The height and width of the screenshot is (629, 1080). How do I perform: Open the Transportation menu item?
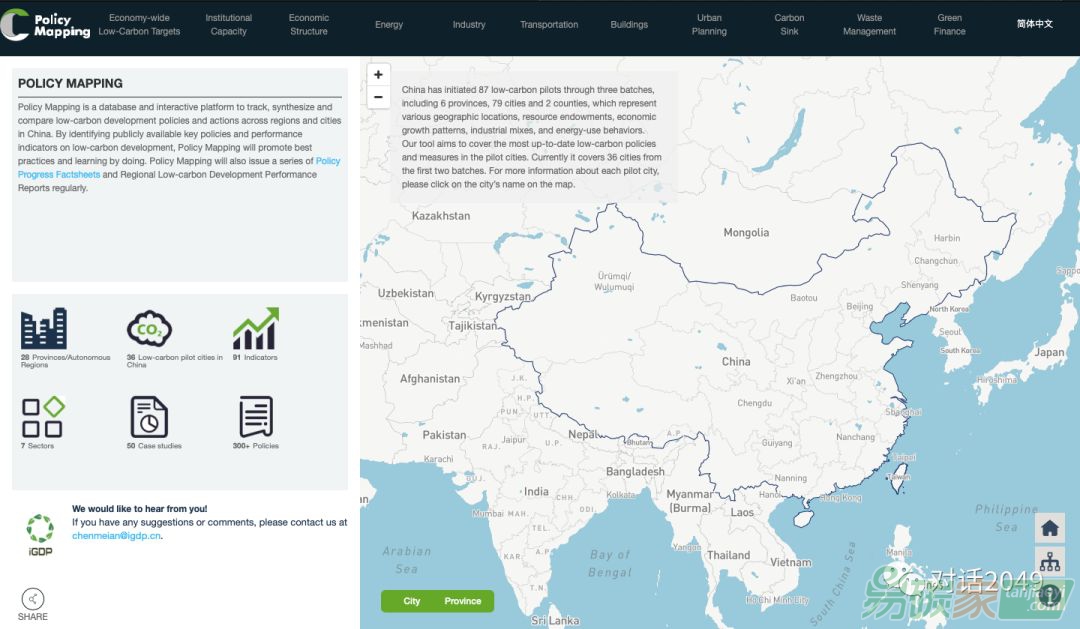coord(549,25)
